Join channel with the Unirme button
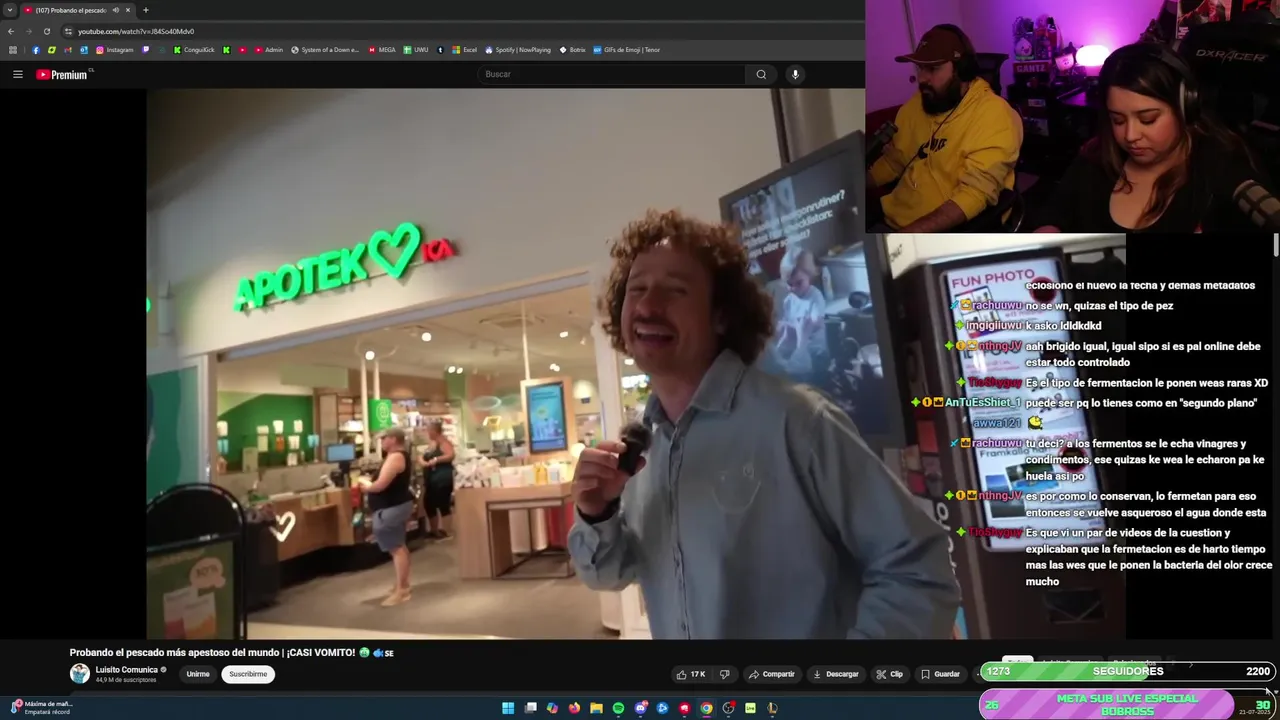1280x720 pixels. pyautogui.click(x=198, y=674)
